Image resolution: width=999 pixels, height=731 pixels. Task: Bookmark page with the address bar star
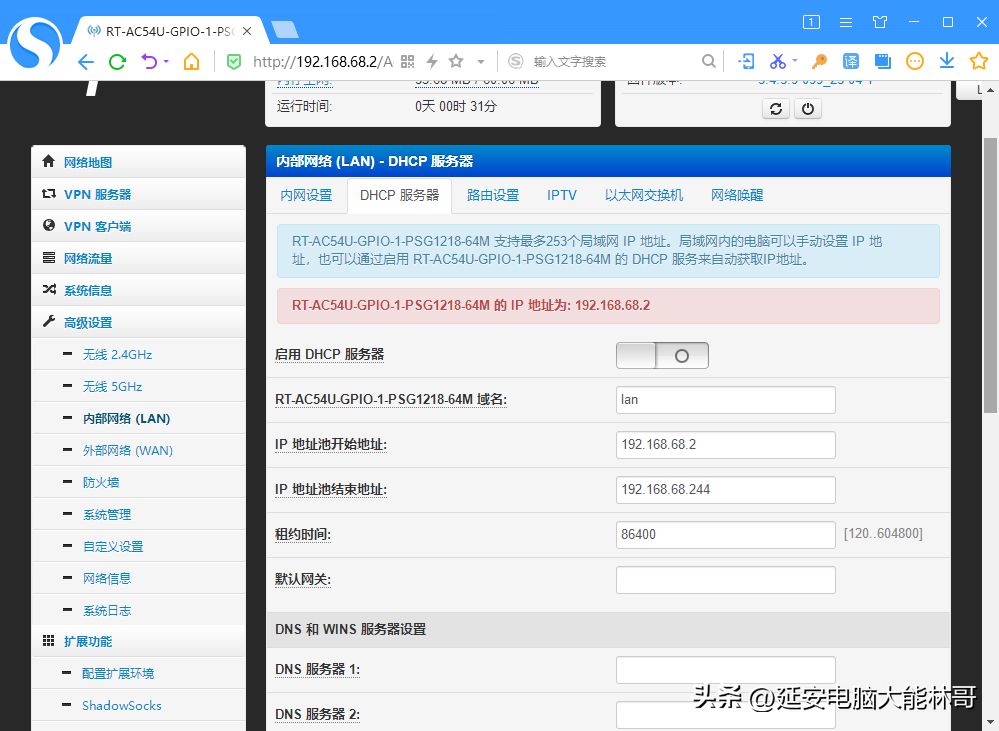pyautogui.click(x=456, y=62)
